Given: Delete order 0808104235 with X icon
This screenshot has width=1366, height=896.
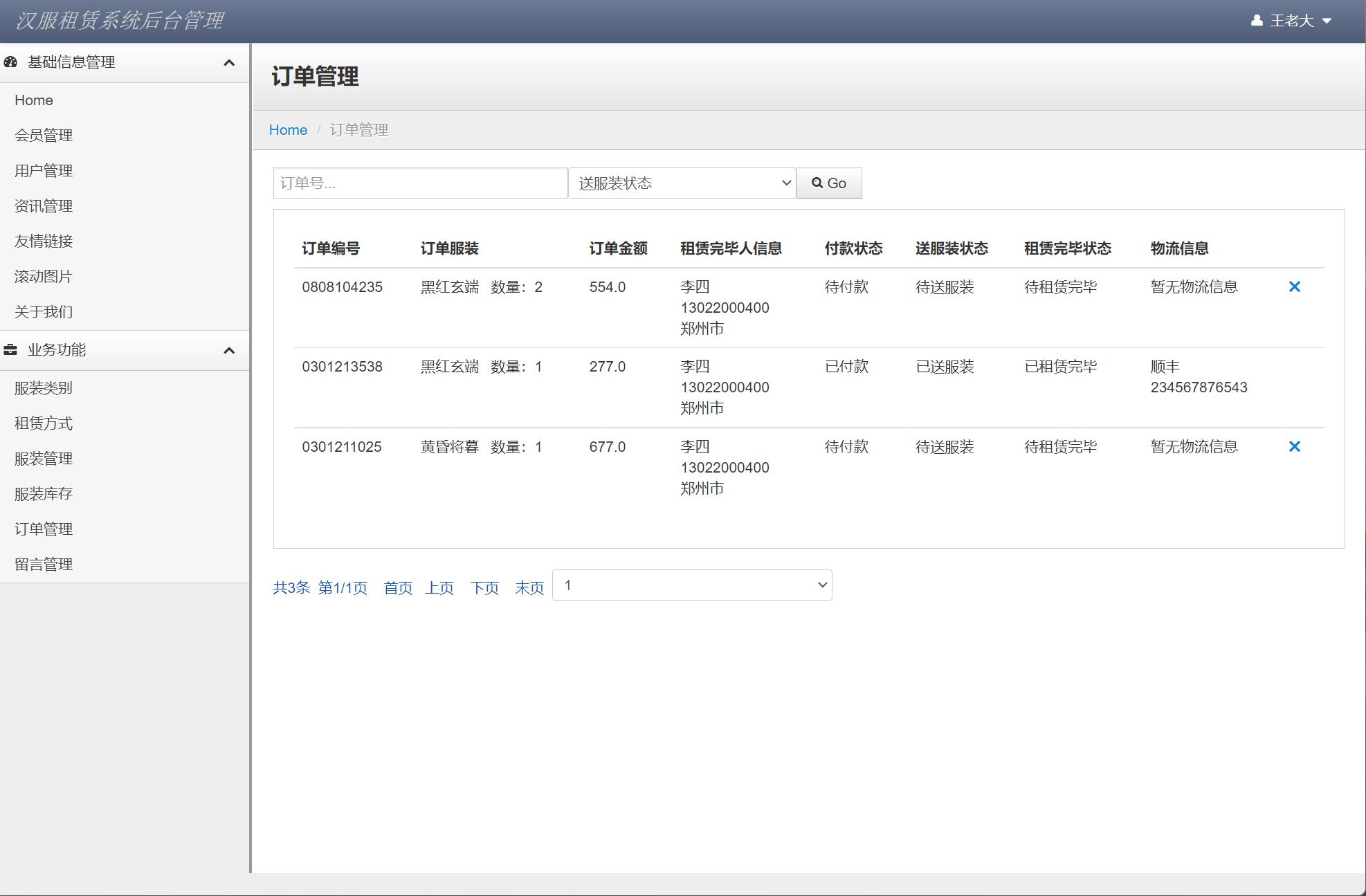Looking at the screenshot, I should pyautogui.click(x=1294, y=286).
